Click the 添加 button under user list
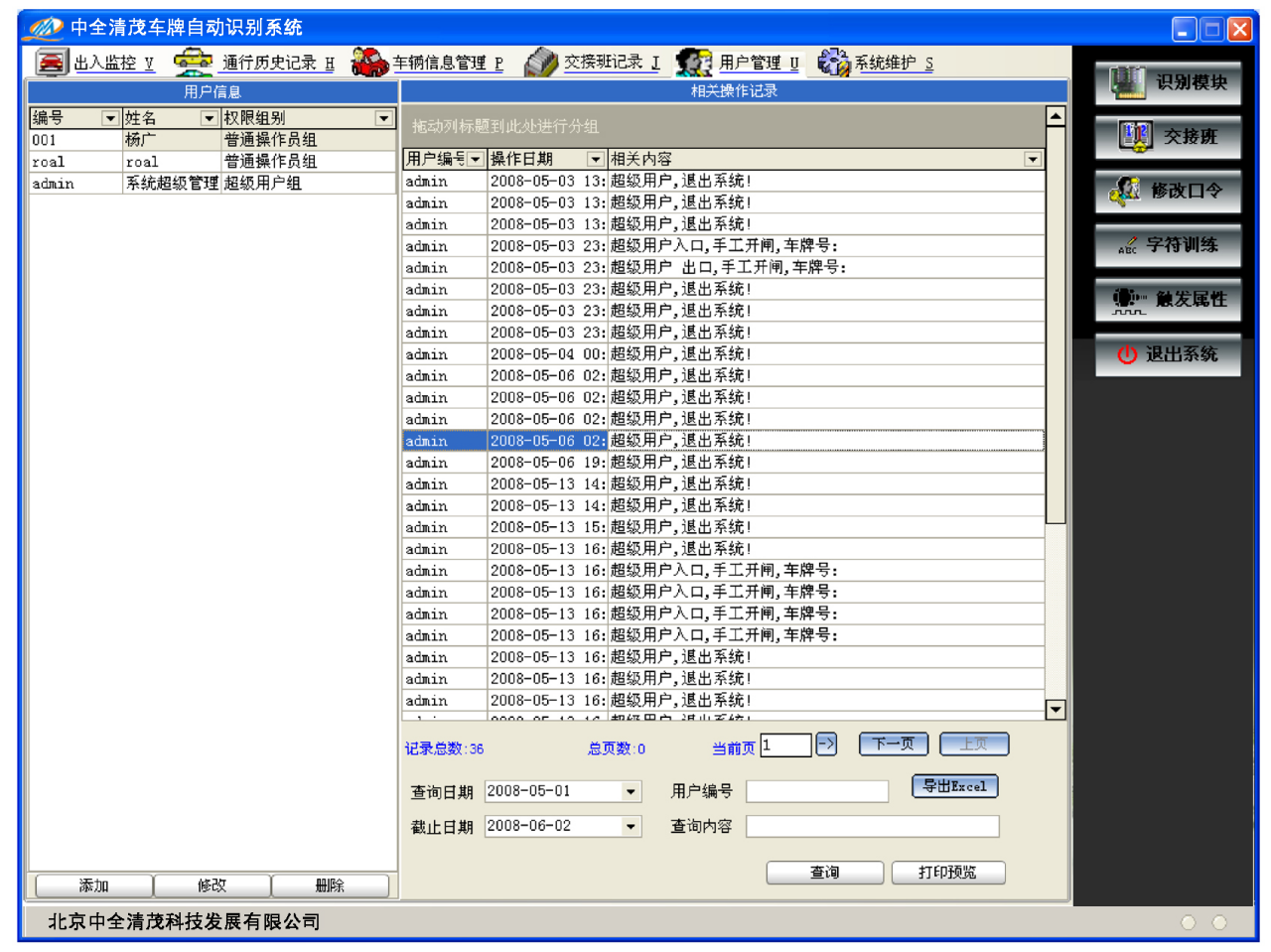1271x952 pixels. (93, 885)
